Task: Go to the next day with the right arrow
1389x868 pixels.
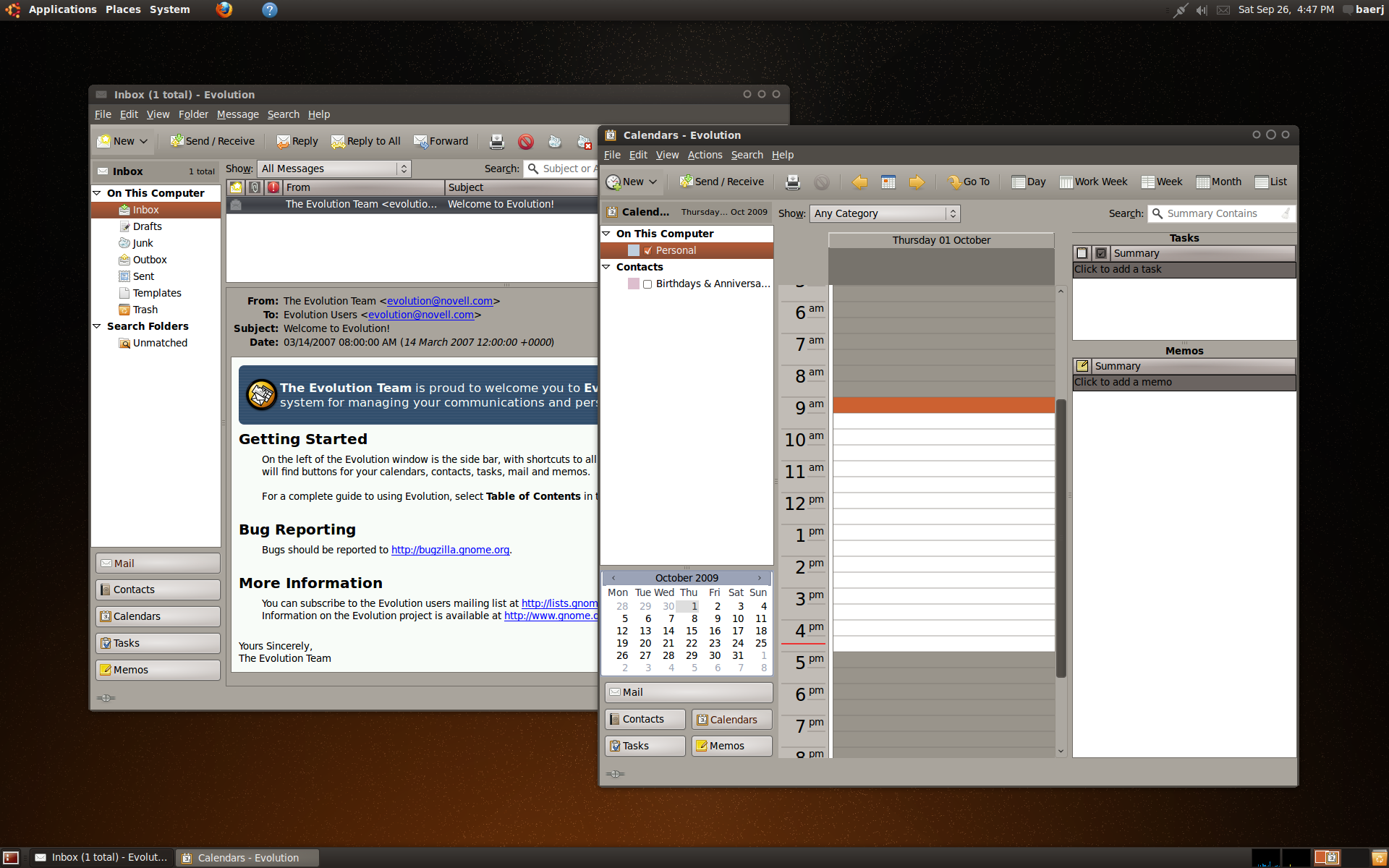Action: point(917,182)
